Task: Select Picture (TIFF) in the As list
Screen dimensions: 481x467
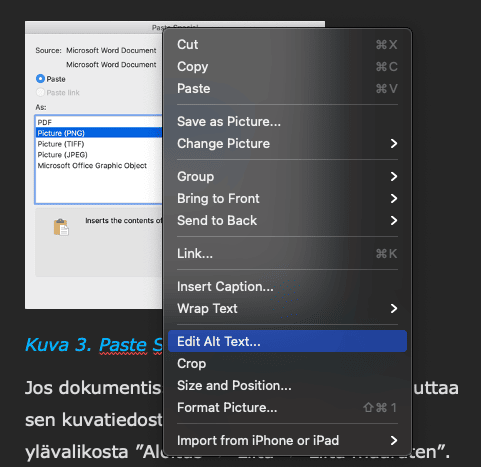Action: (99, 144)
